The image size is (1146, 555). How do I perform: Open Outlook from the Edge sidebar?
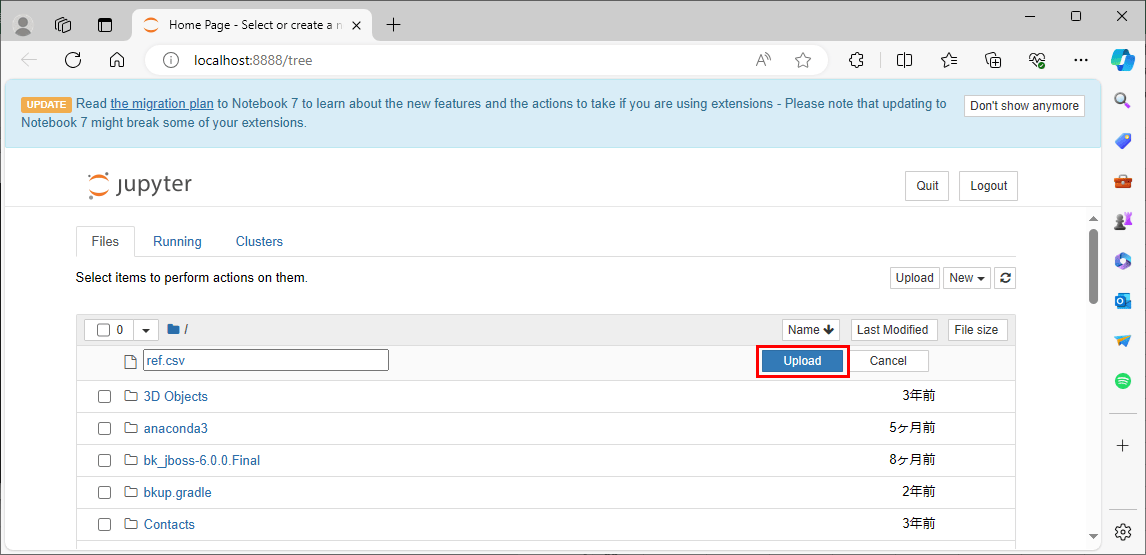pyautogui.click(x=1123, y=301)
